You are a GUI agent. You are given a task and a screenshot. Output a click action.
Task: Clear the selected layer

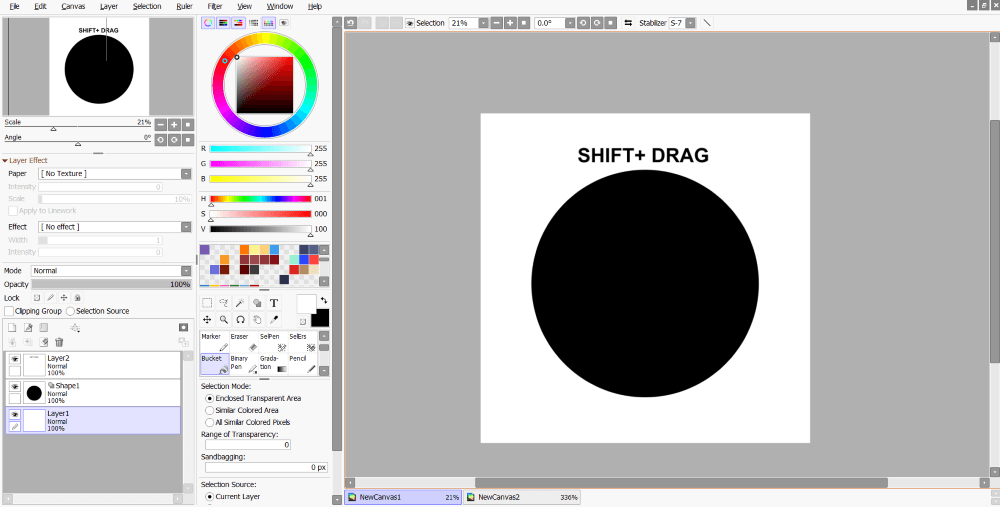(x=44, y=342)
